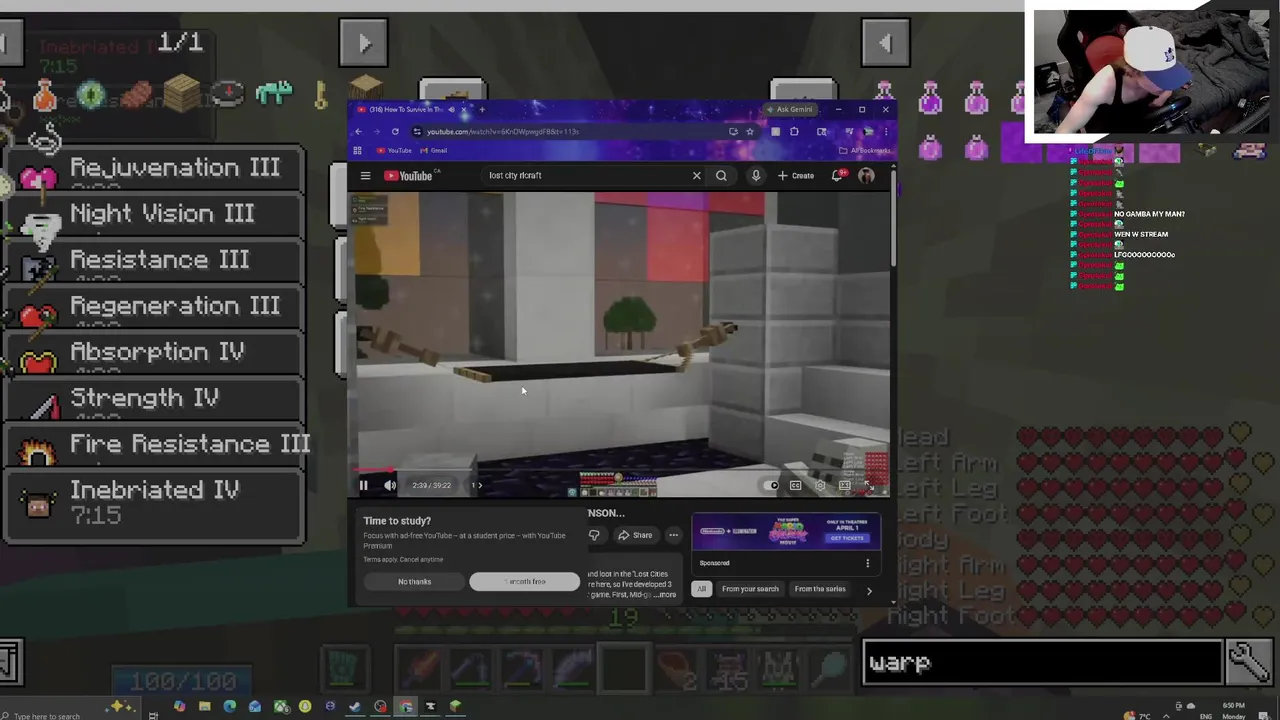Select Absorption IV effect entry
The image size is (1280, 720).
click(154, 354)
